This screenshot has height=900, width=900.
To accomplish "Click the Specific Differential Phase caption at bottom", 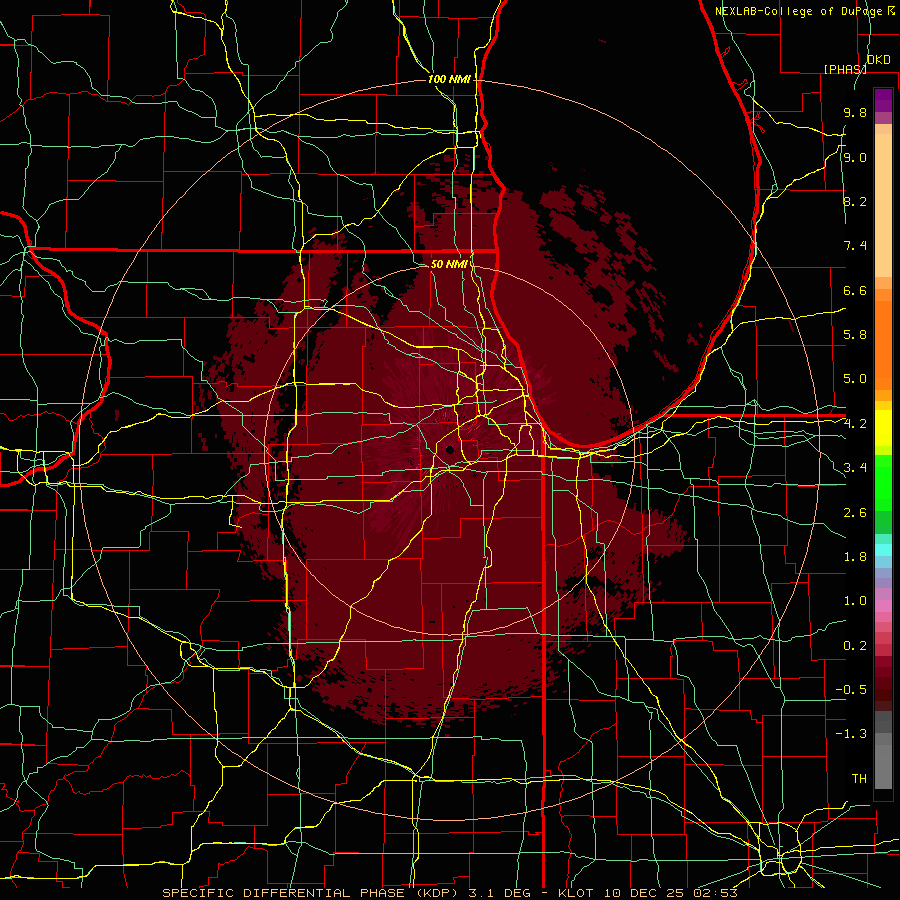I will pyautogui.click(x=449, y=893).
